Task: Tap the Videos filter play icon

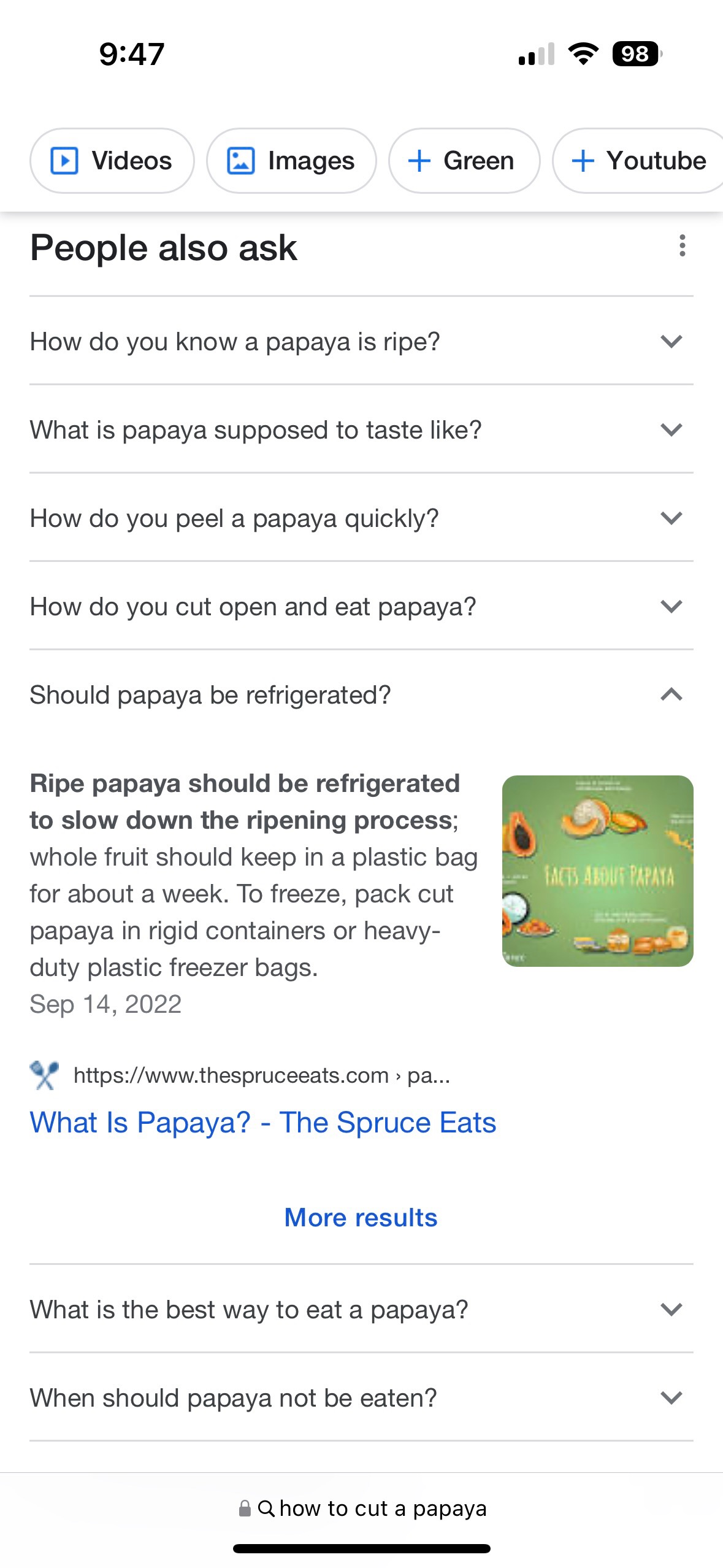Action: click(64, 161)
